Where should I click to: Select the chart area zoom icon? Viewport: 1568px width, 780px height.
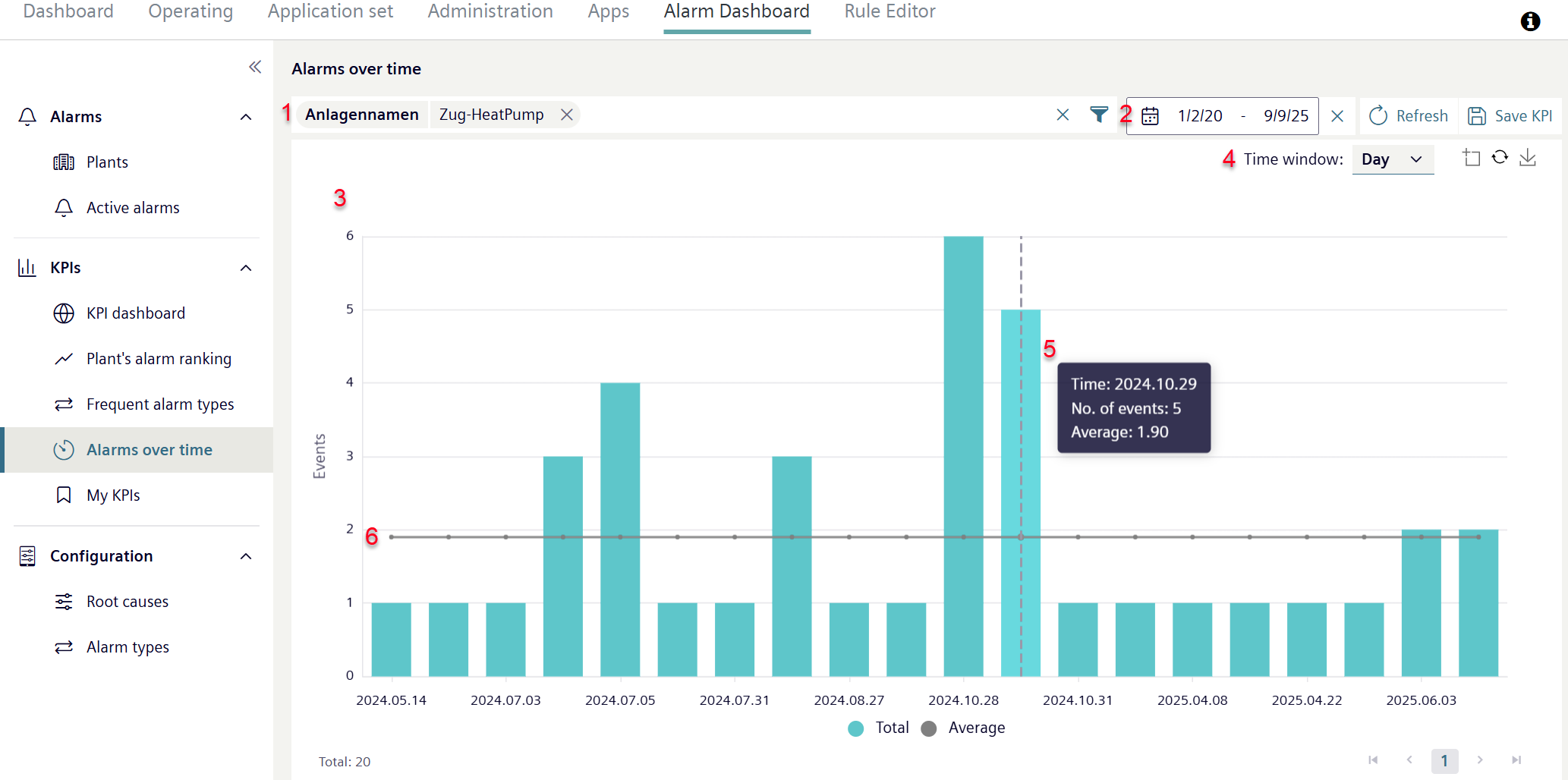(1471, 158)
